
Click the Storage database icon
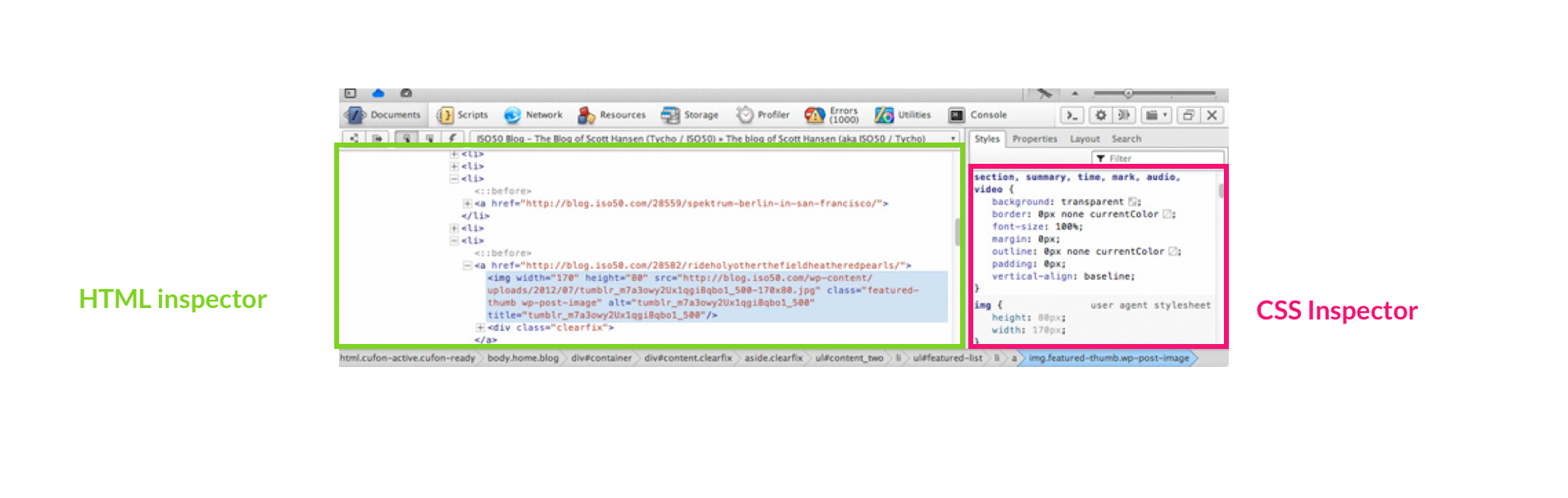670,115
